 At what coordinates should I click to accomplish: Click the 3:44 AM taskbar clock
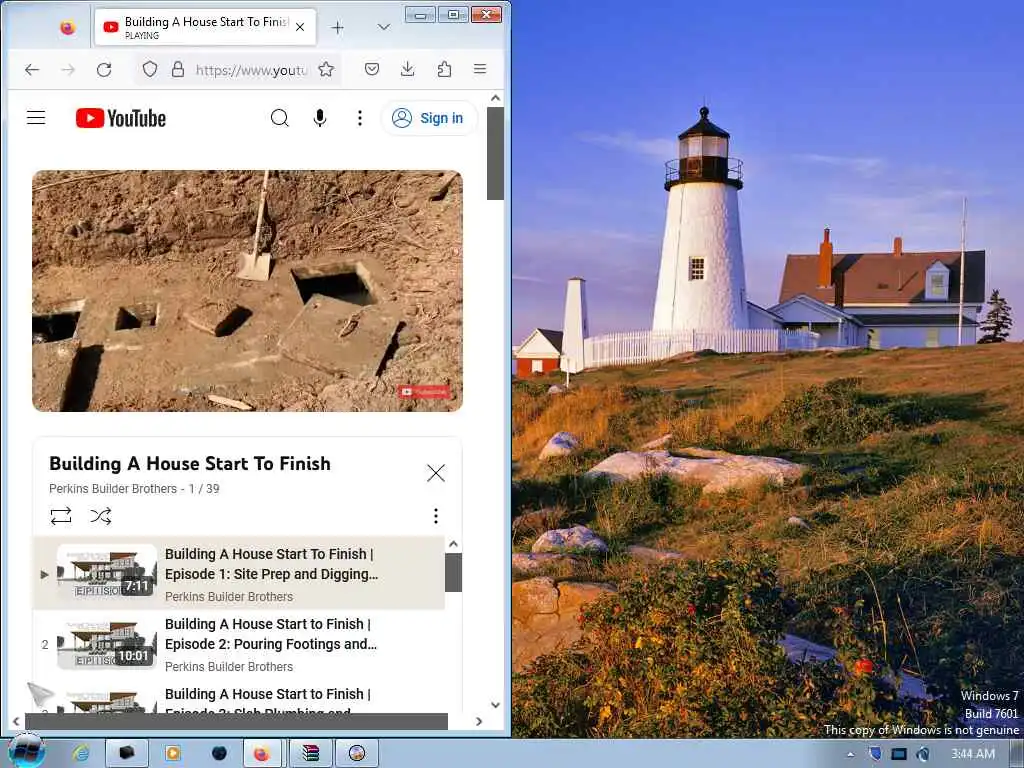click(x=973, y=754)
